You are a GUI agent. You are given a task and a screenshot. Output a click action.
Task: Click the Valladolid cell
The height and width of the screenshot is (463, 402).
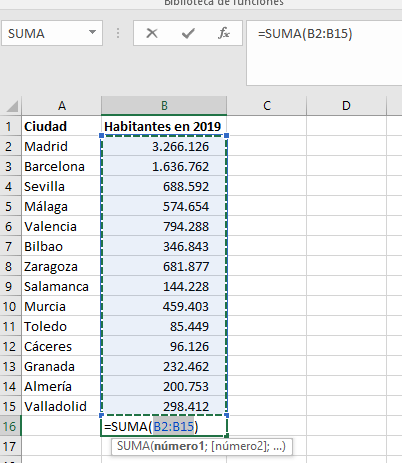point(62,406)
